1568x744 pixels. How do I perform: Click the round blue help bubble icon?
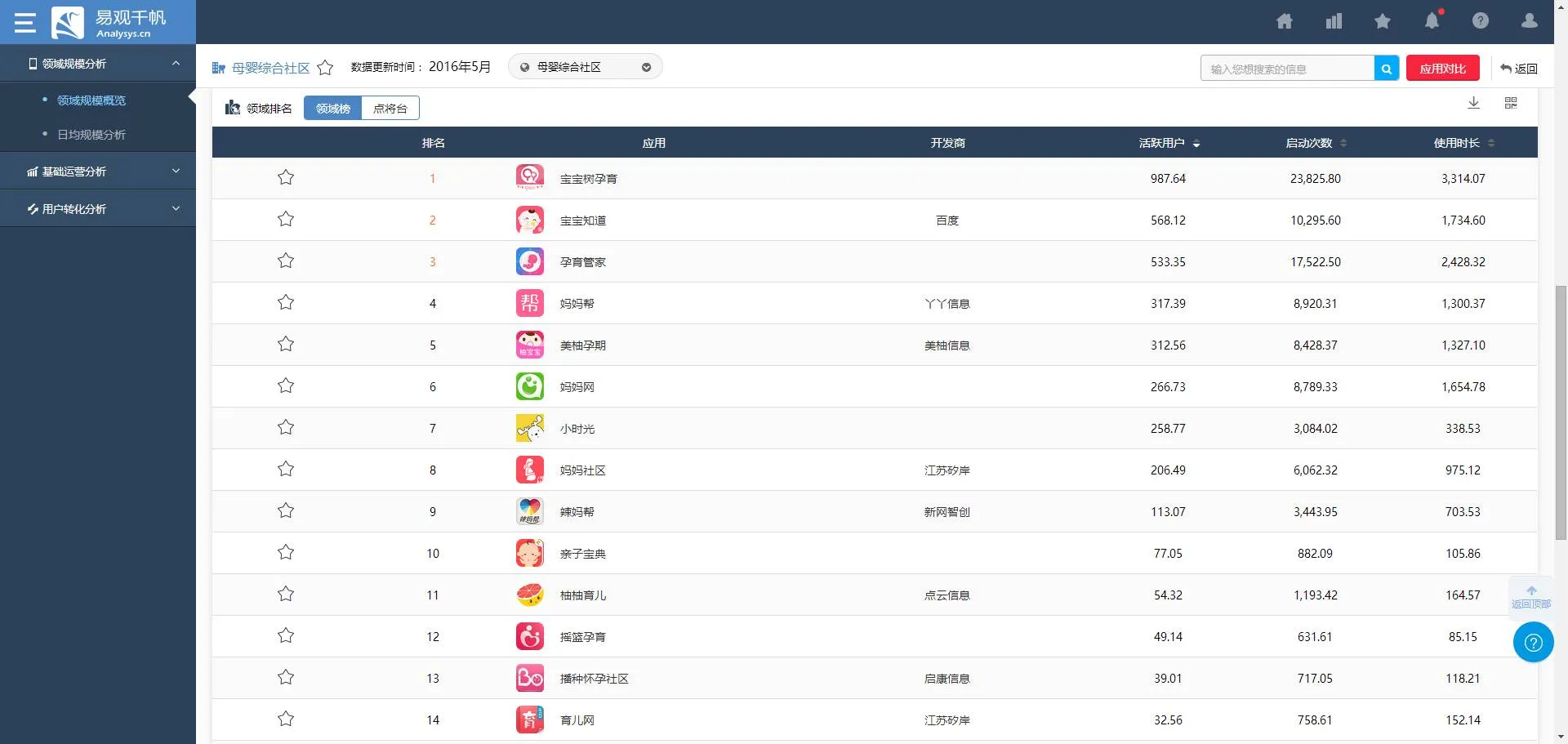[x=1534, y=642]
